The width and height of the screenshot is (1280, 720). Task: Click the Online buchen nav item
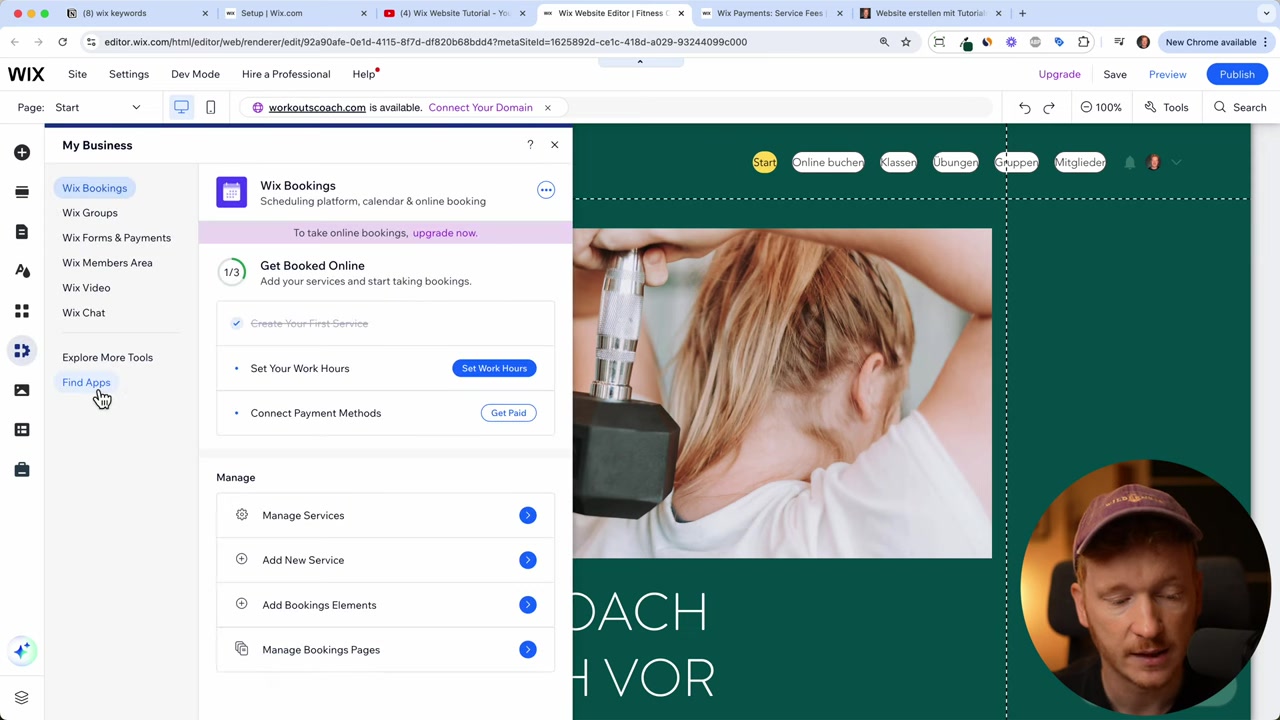[828, 162]
